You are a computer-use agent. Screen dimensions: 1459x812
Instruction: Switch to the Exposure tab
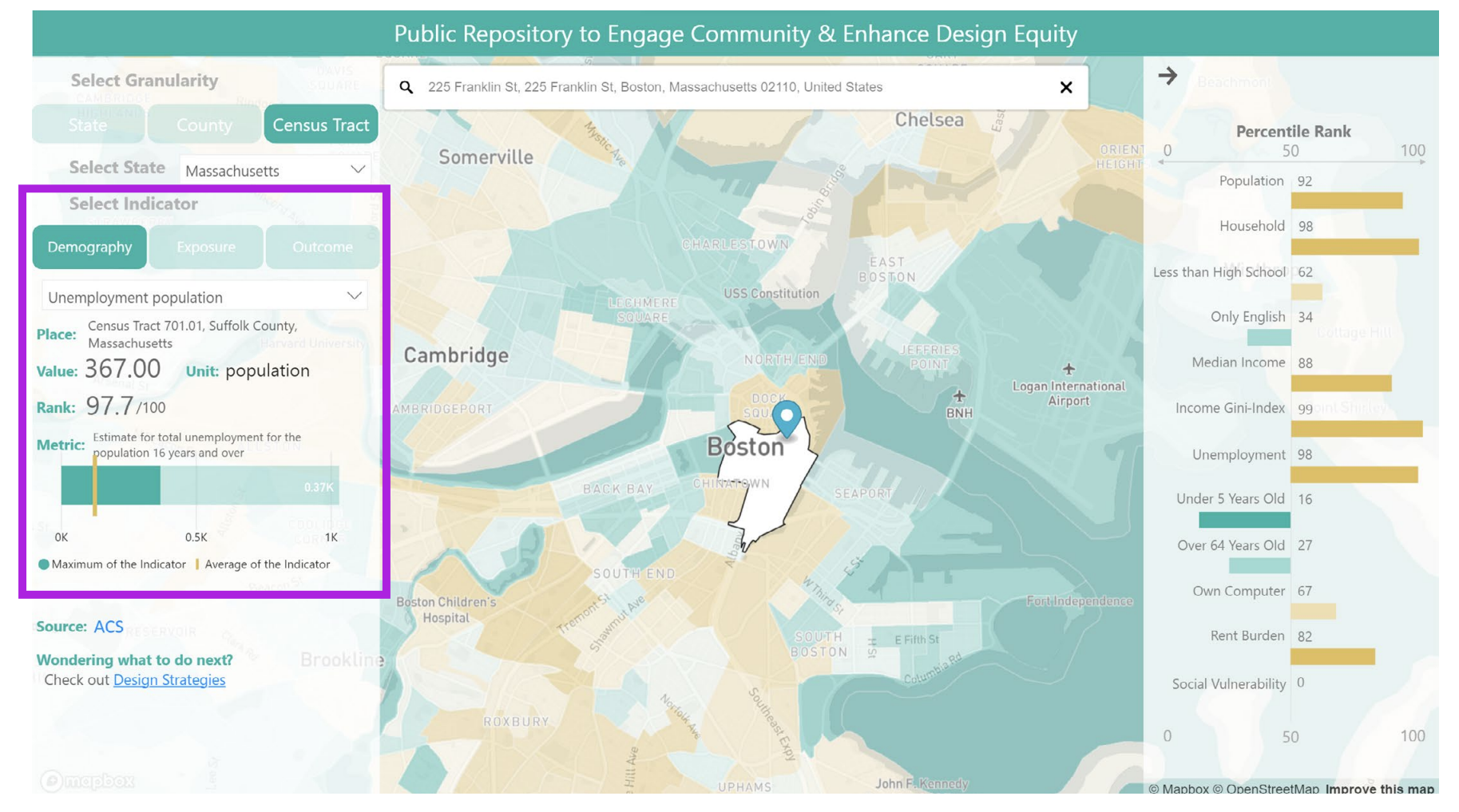coord(206,247)
